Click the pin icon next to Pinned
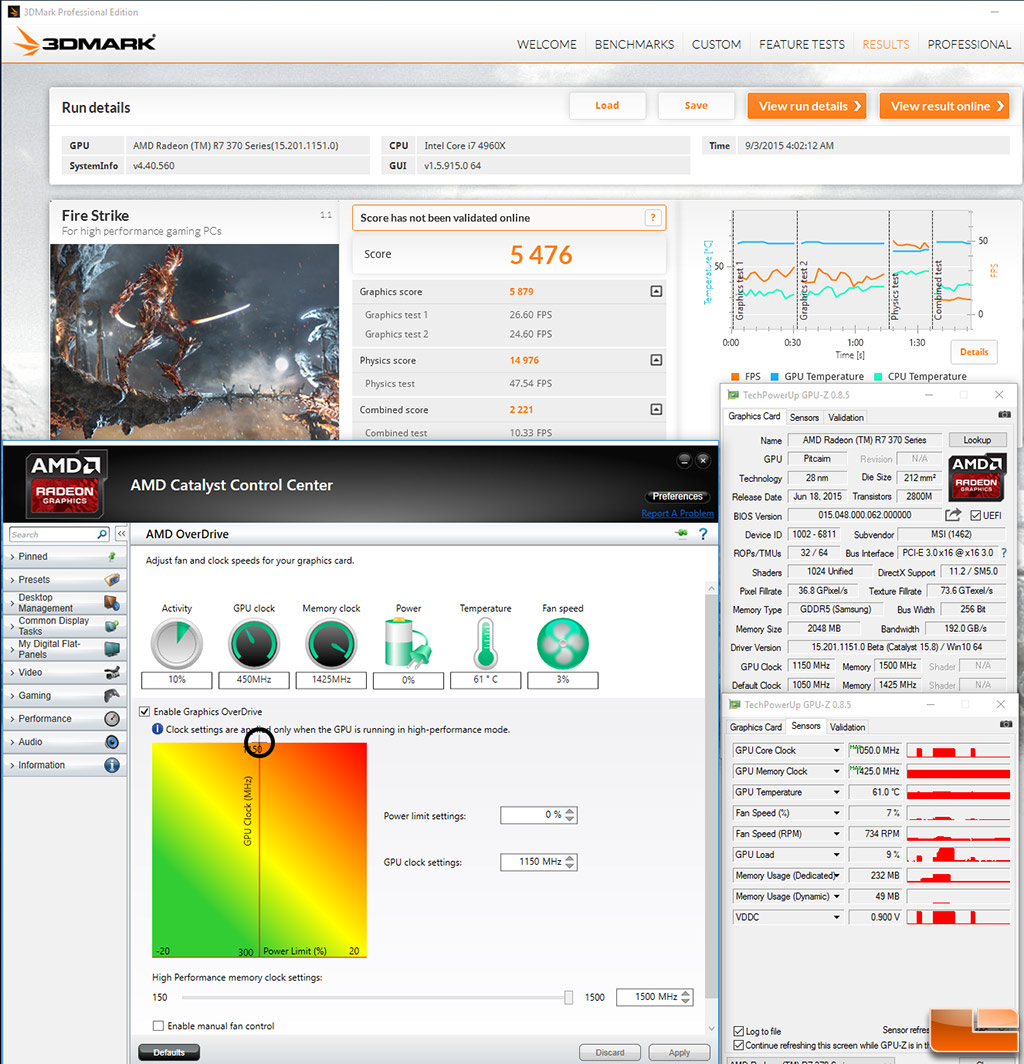The width and height of the screenshot is (1024, 1064). 112,556
